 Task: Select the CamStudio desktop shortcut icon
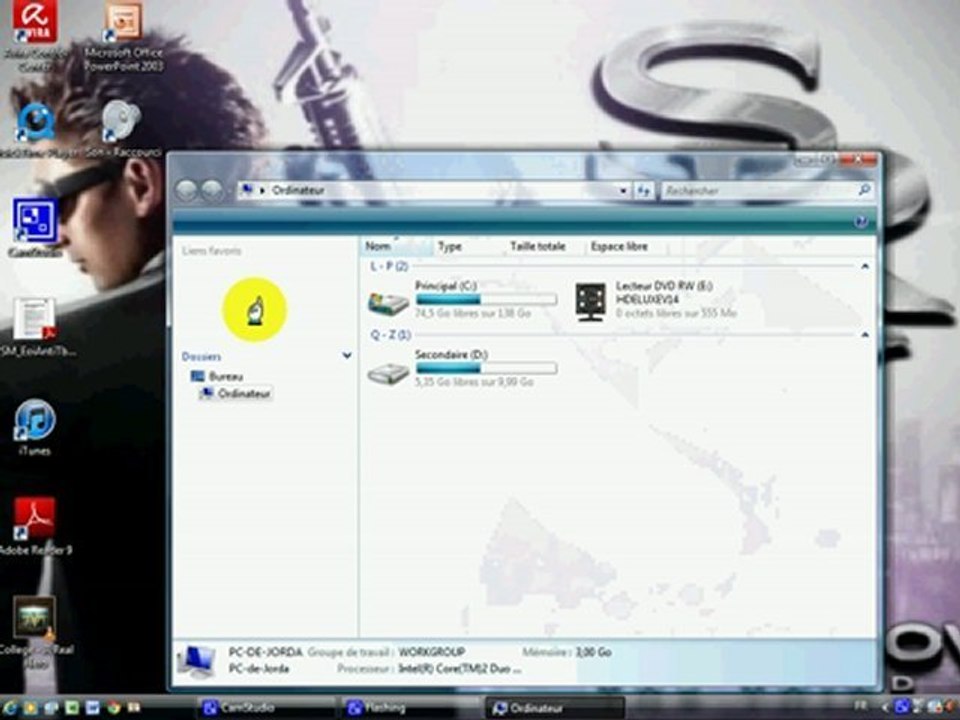click(35, 222)
